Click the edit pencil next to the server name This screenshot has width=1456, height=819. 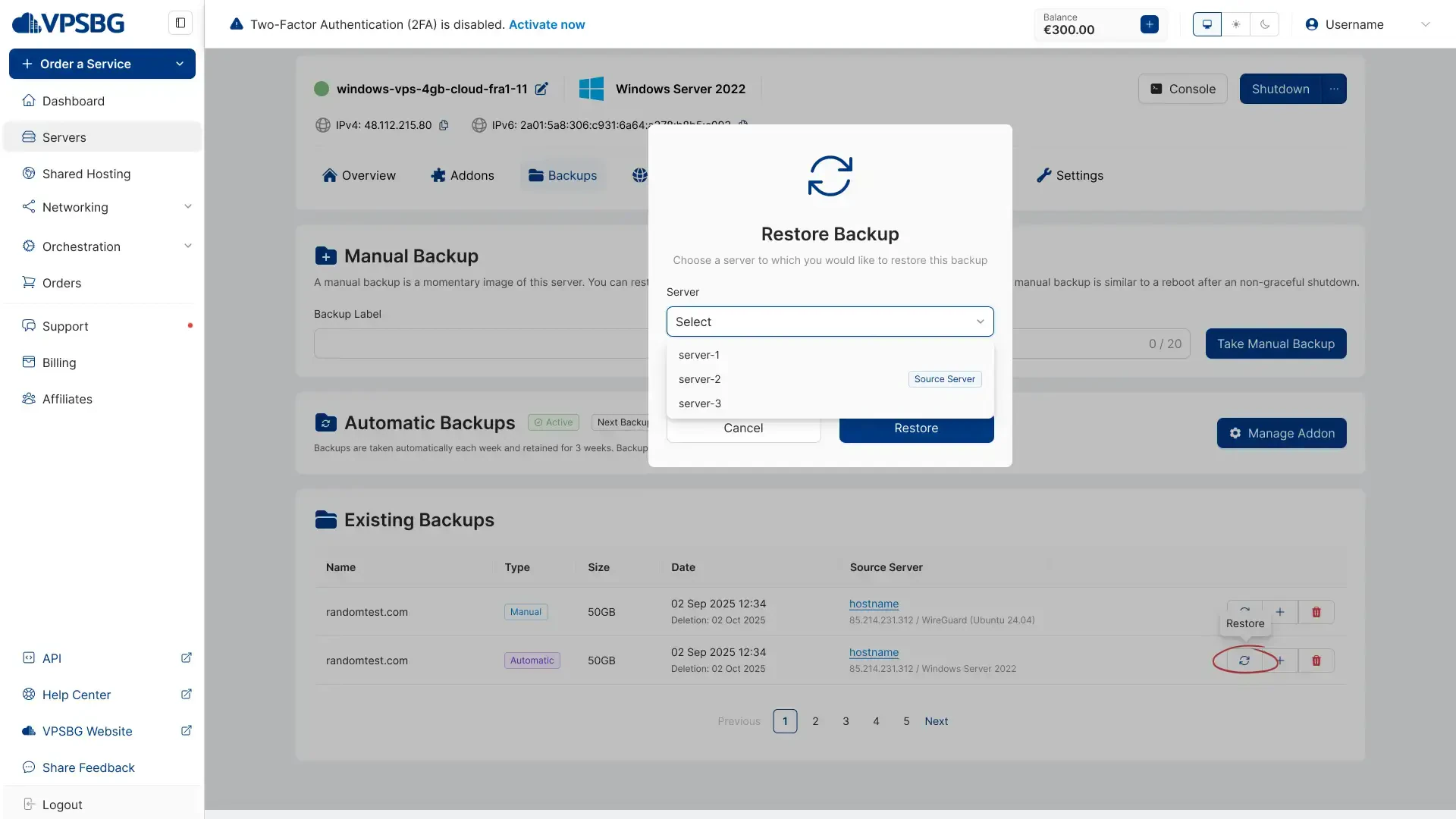click(x=541, y=89)
